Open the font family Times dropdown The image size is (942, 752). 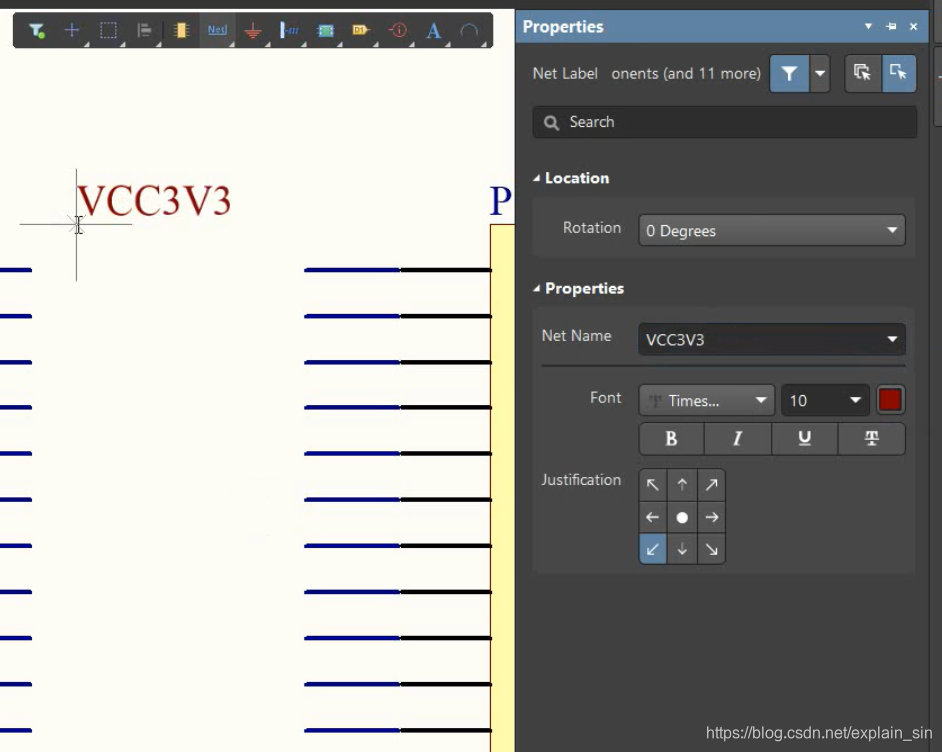706,400
